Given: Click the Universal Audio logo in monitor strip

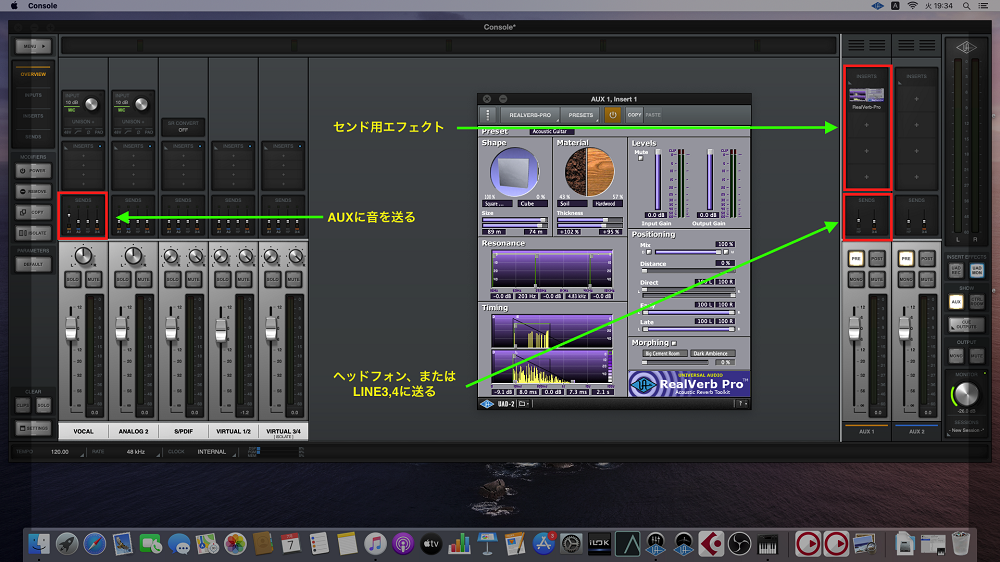Looking at the screenshot, I should coord(966,47).
